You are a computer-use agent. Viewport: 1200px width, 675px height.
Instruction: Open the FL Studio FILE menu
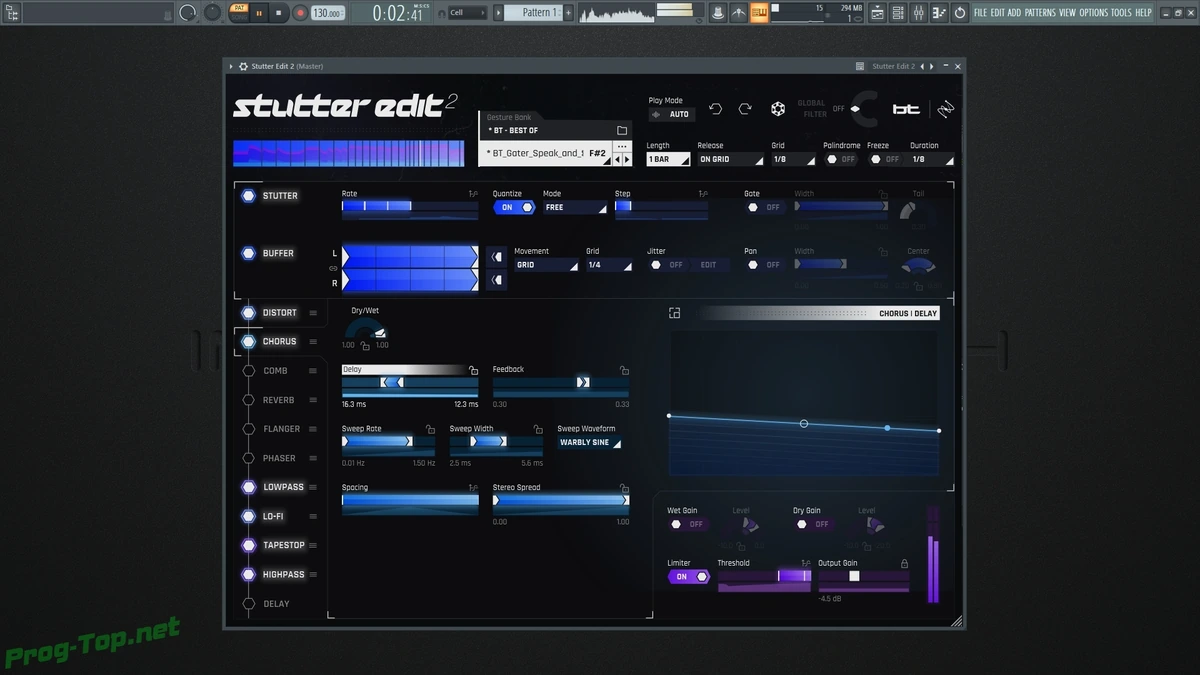click(980, 13)
